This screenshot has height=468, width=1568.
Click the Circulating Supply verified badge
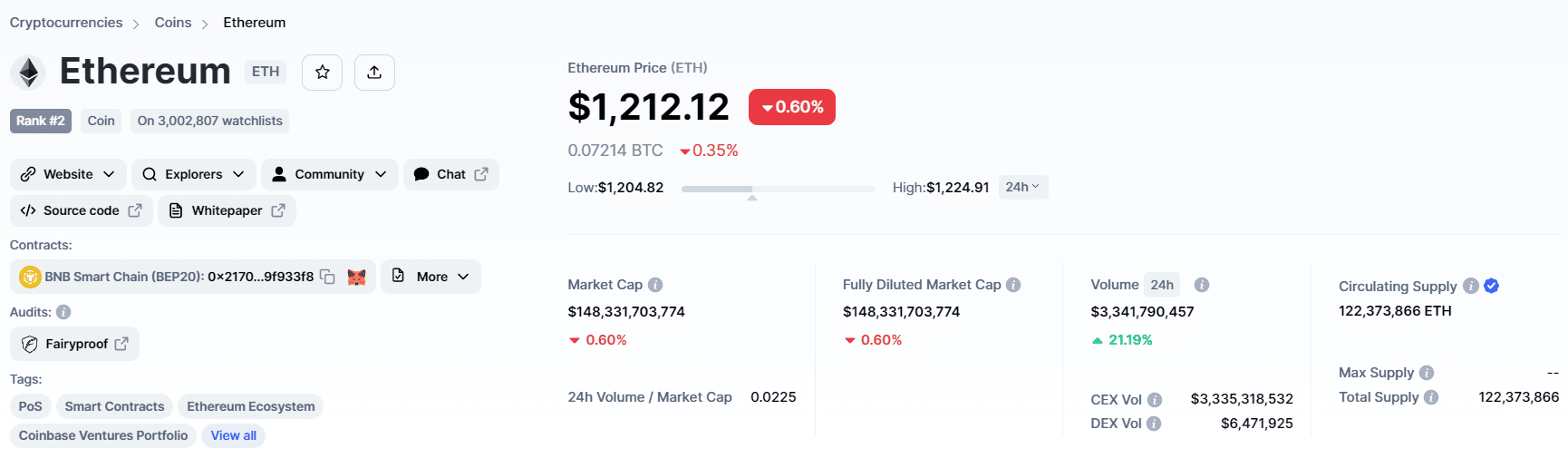pyautogui.click(x=1491, y=286)
